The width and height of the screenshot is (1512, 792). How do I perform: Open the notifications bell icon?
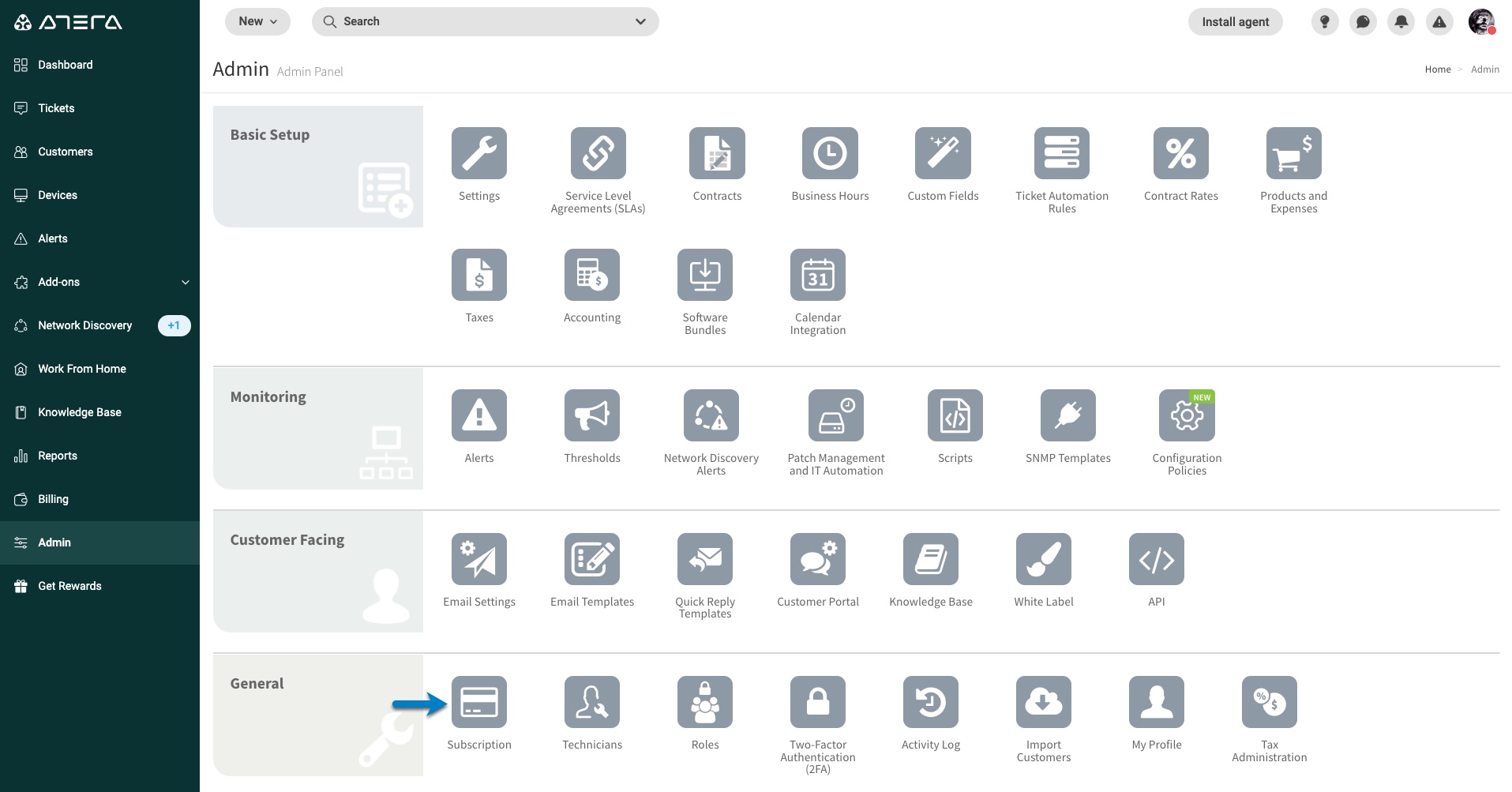tap(1401, 22)
